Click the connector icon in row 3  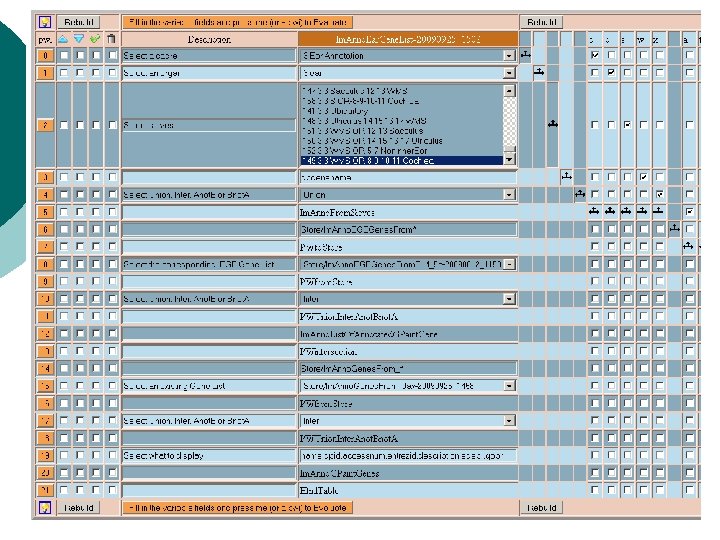(567, 176)
